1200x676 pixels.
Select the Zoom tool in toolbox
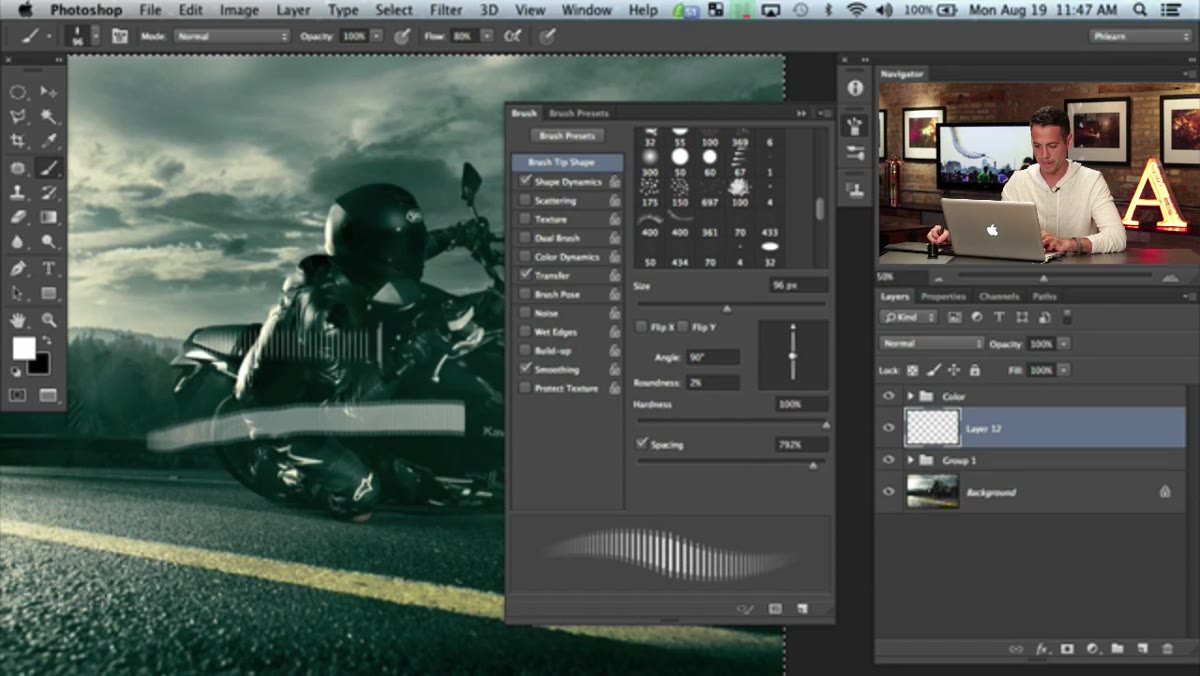pos(48,320)
